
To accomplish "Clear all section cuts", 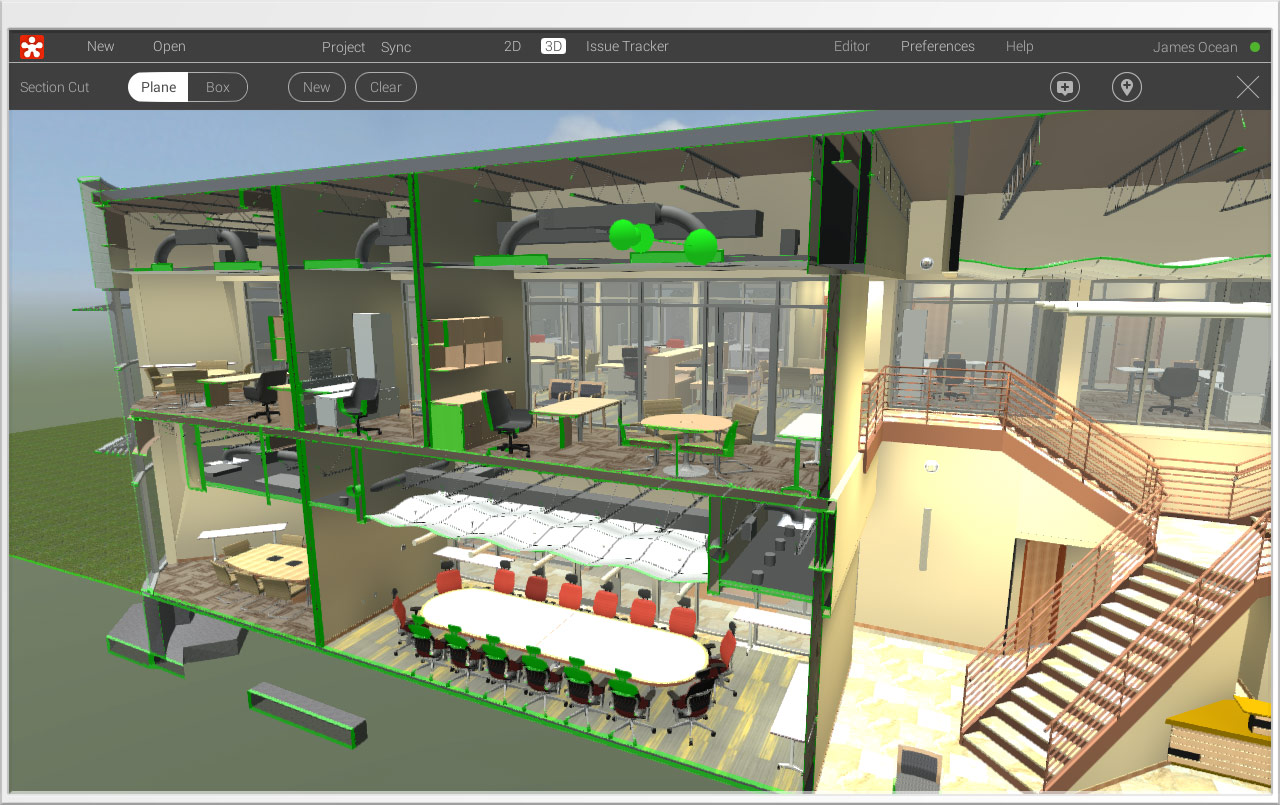I will click(386, 87).
